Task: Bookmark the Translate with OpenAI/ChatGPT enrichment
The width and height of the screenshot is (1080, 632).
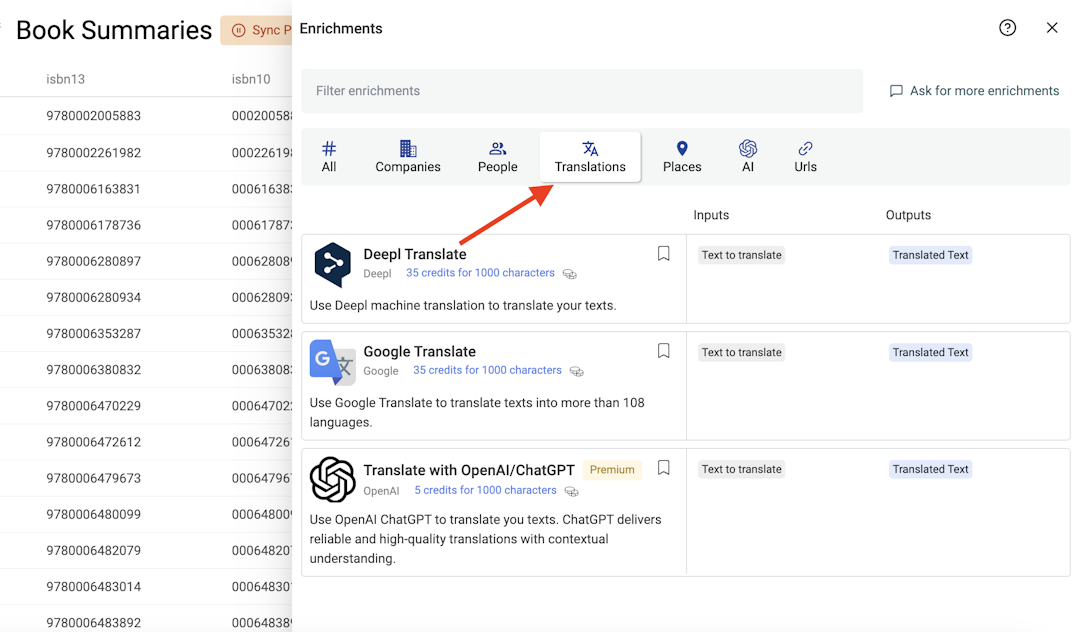Action: coord(663,468)
